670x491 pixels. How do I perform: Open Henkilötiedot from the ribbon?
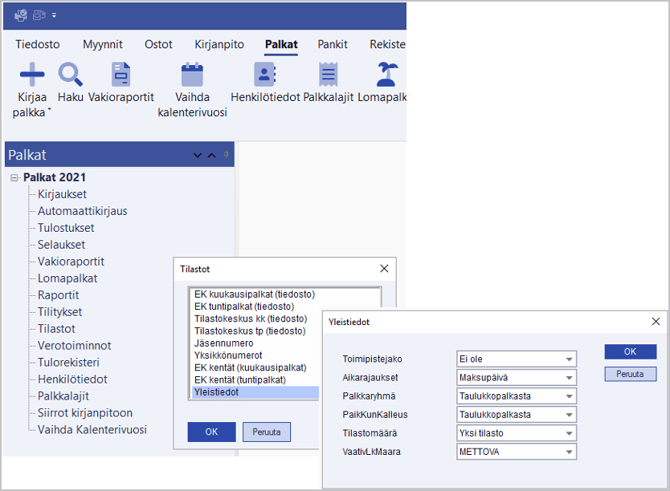pos(265,74)
